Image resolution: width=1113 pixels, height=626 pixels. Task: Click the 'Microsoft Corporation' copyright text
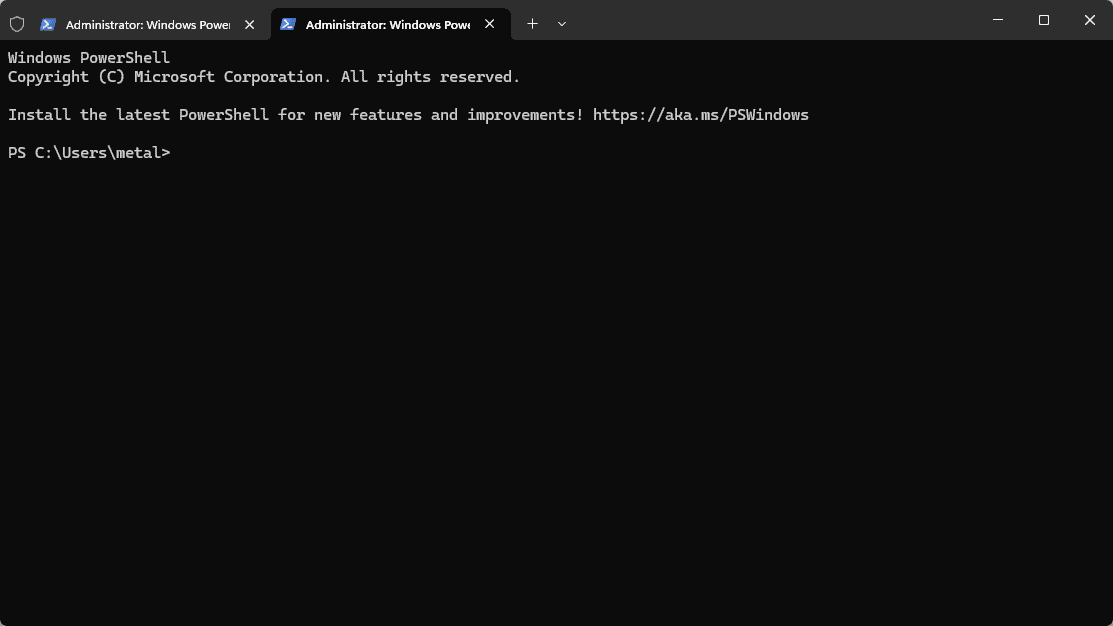[x=228, y=77]
